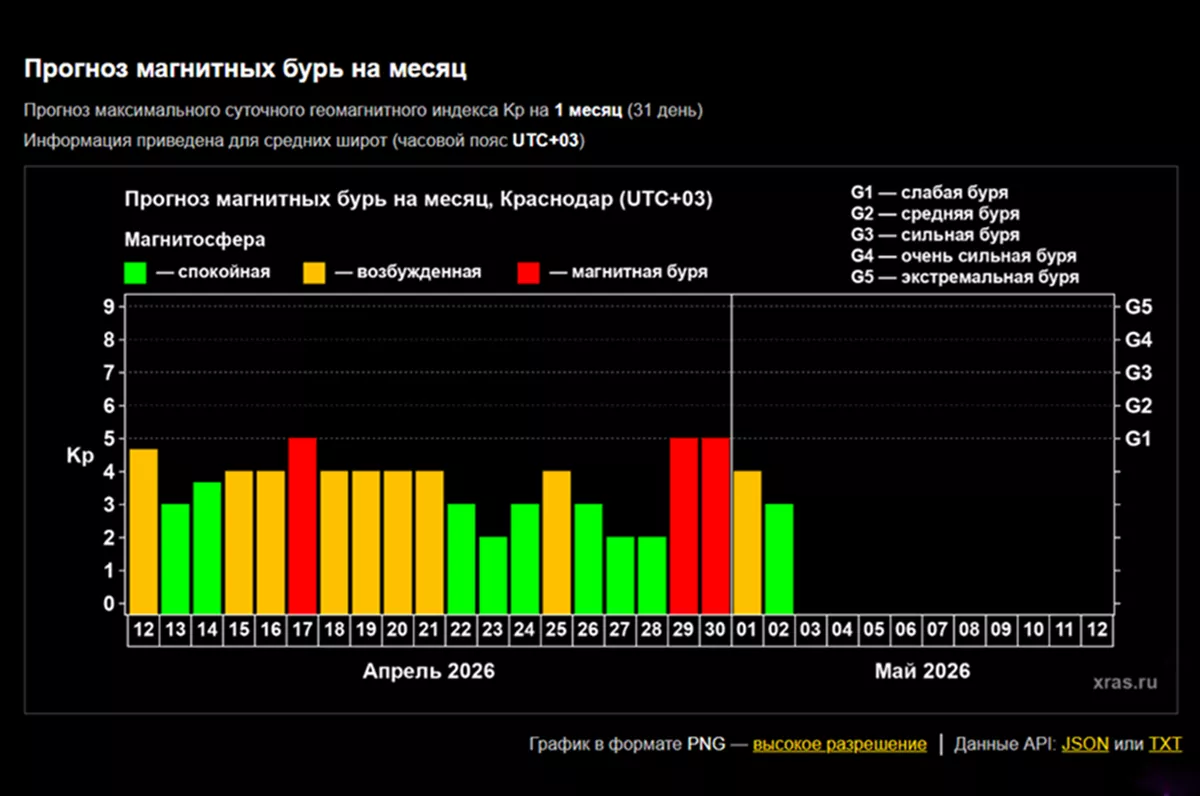This screenshot has width=1200, height=796.
Task: Click the date label 14 under the chart
Action: [207, 630]
